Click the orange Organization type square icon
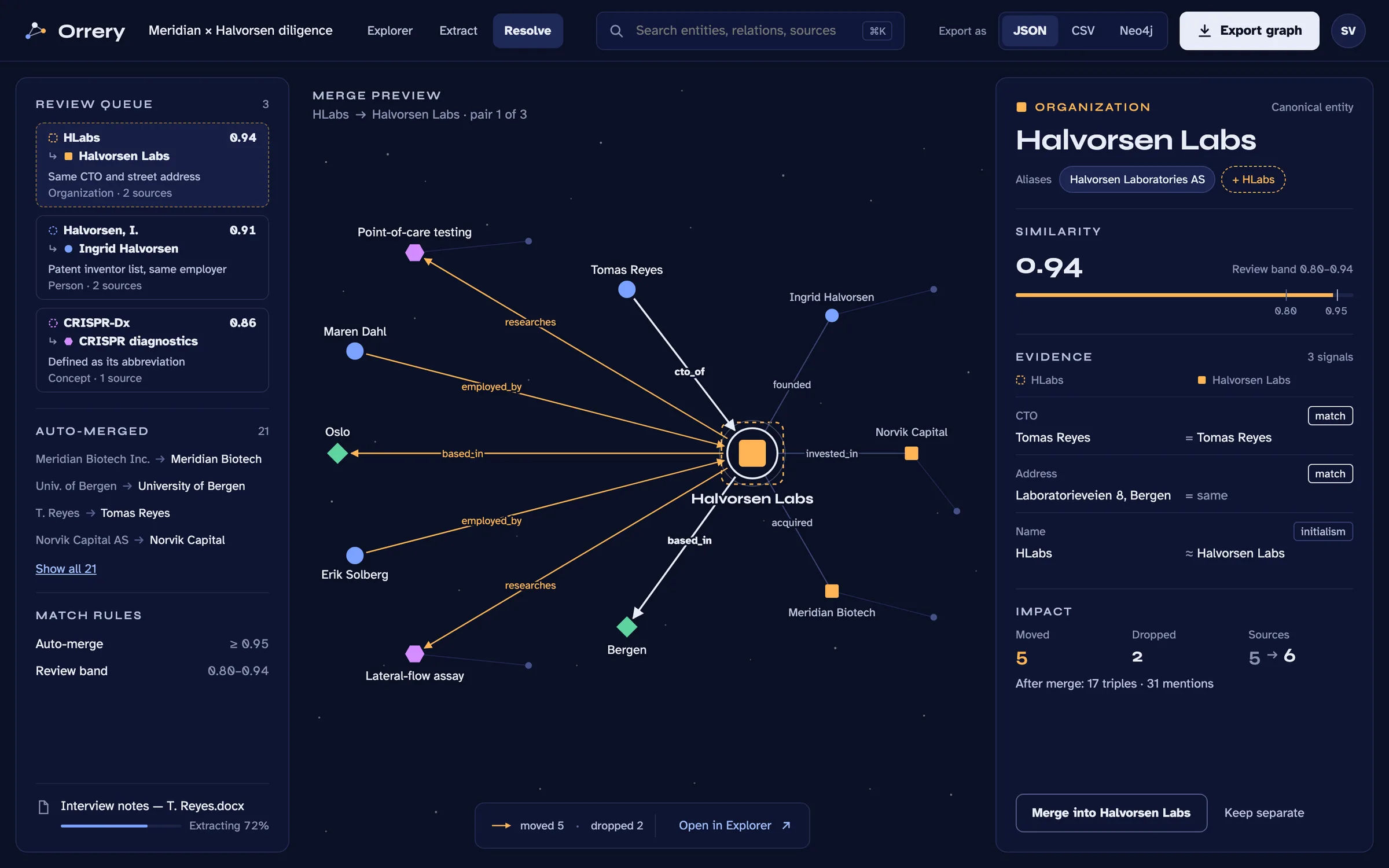The width and height of the screenshot is (1389, 868). 1021,107
